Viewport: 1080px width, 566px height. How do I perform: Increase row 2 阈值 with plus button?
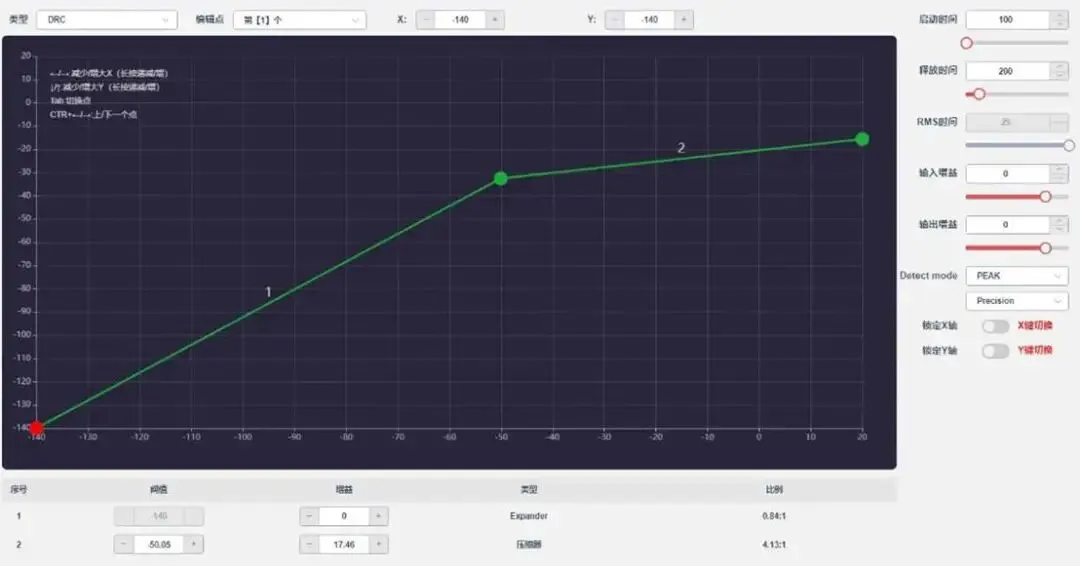coord(194,545)
